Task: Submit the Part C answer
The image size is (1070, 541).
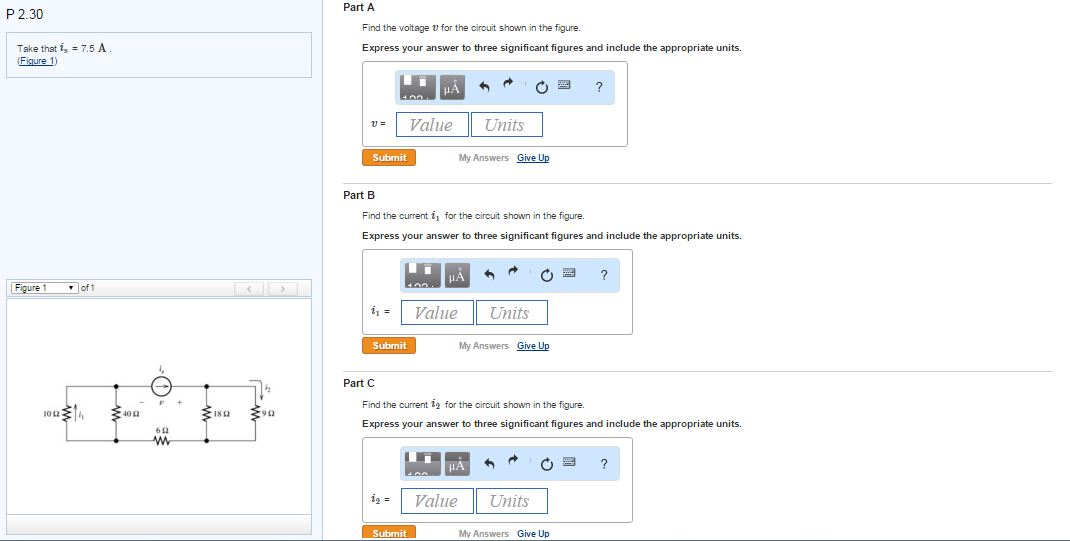Action: pos(389,533)
